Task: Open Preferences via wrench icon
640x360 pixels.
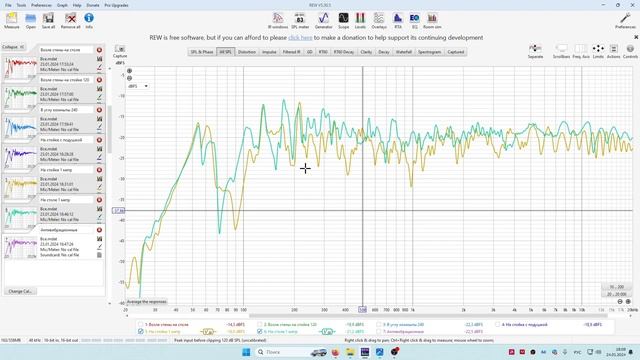Action: click(625, 20)
